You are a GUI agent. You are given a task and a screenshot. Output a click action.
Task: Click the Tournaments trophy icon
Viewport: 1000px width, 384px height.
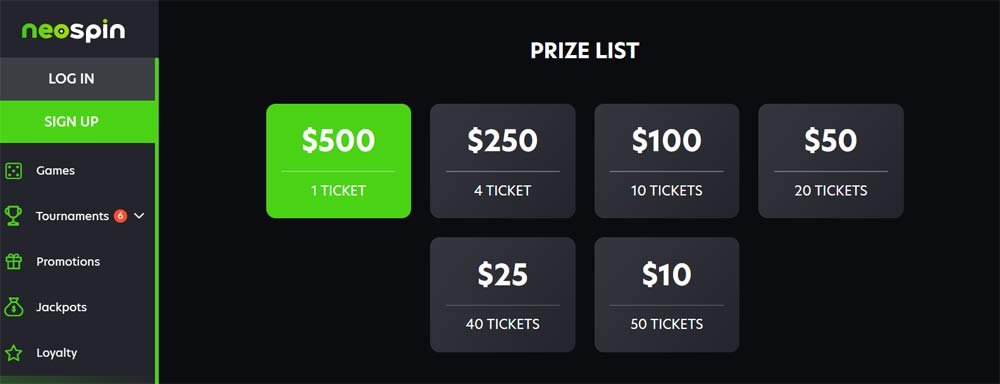coord(13,216)
